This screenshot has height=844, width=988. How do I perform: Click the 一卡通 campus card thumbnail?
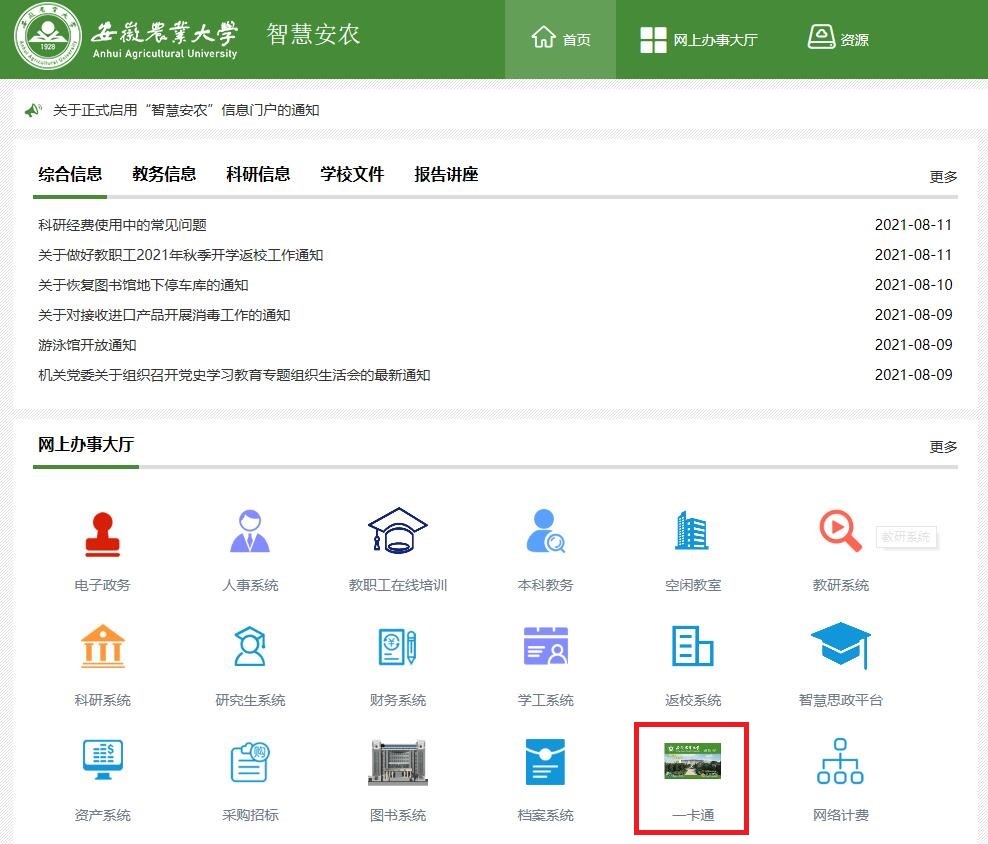[692, 762]
